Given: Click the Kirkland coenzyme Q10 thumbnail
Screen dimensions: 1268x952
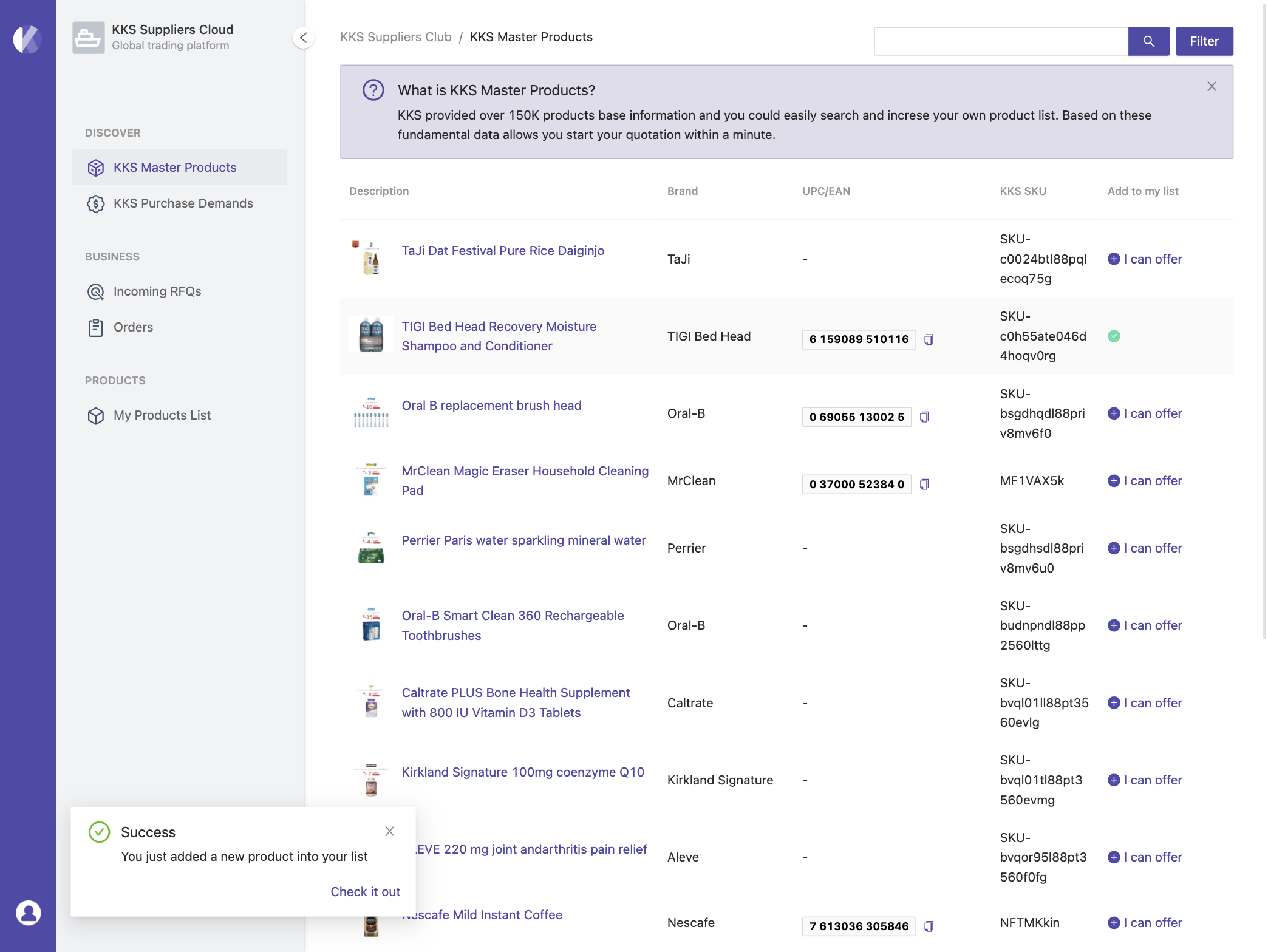Looking at the screenshot, I should coord(371,780).
